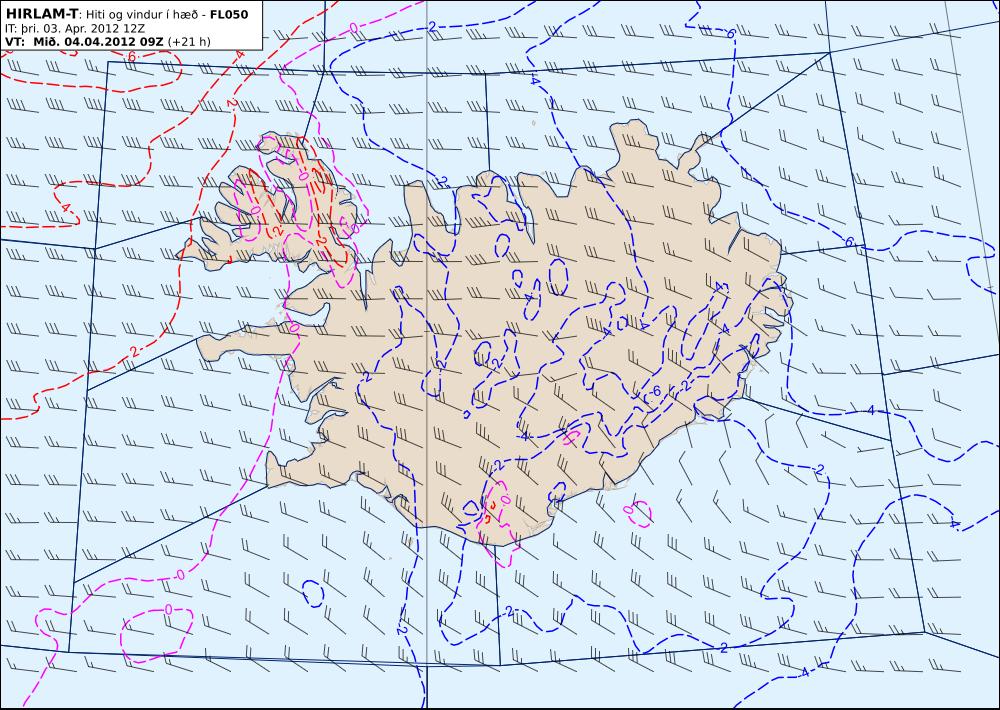Click the '(+21 h)' forecast offset text
The image size is (1000, 710).
tap(189, 41)
